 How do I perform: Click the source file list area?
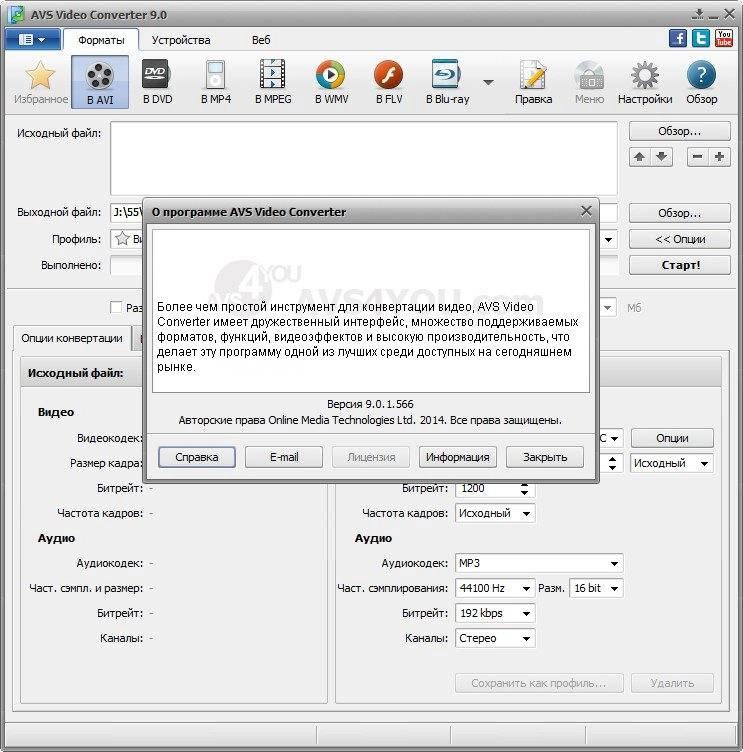[x=364, y=158]
